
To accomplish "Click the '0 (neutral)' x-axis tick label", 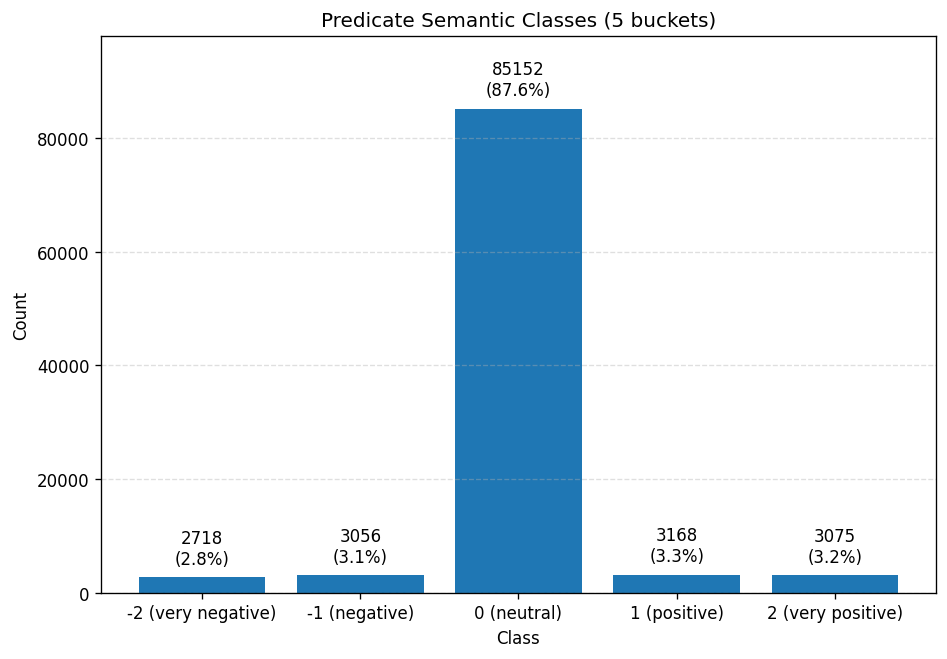I will [x=518, y=613].
